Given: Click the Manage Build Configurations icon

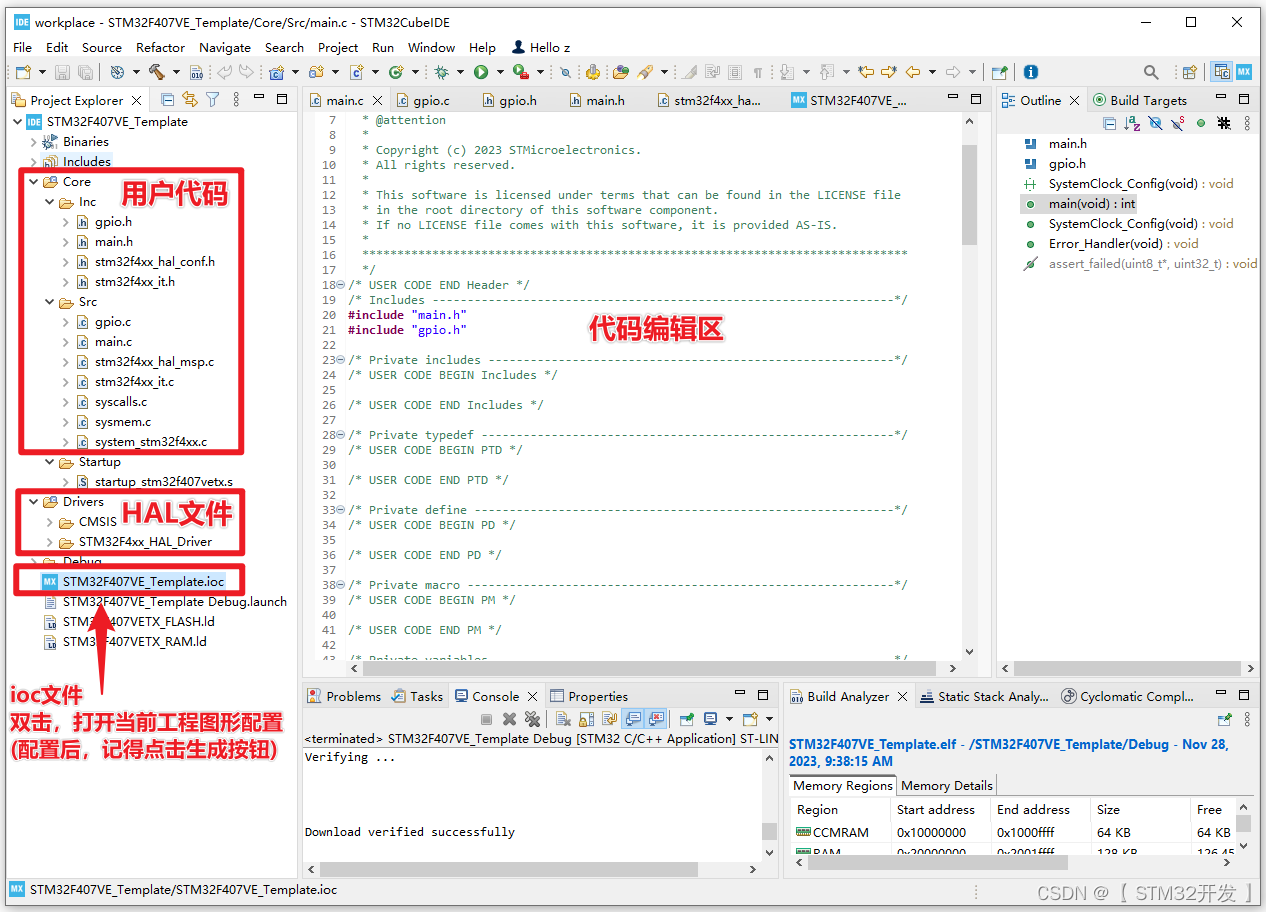Looking at the screenshot, I should coord(117,72).
